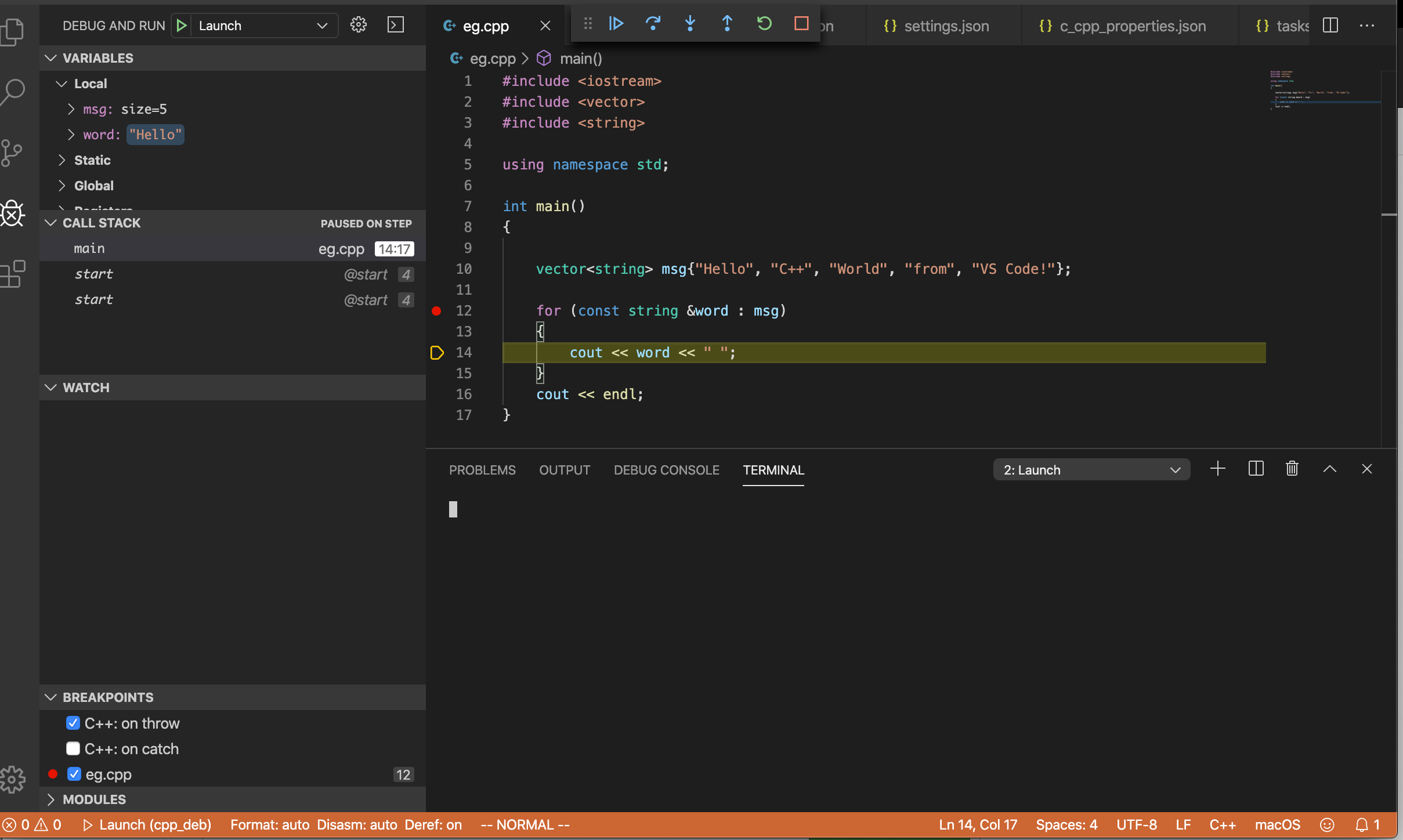Open the Extensions sidebar icon
This screenshot has height=840, width=1403.
click(13, 273)
